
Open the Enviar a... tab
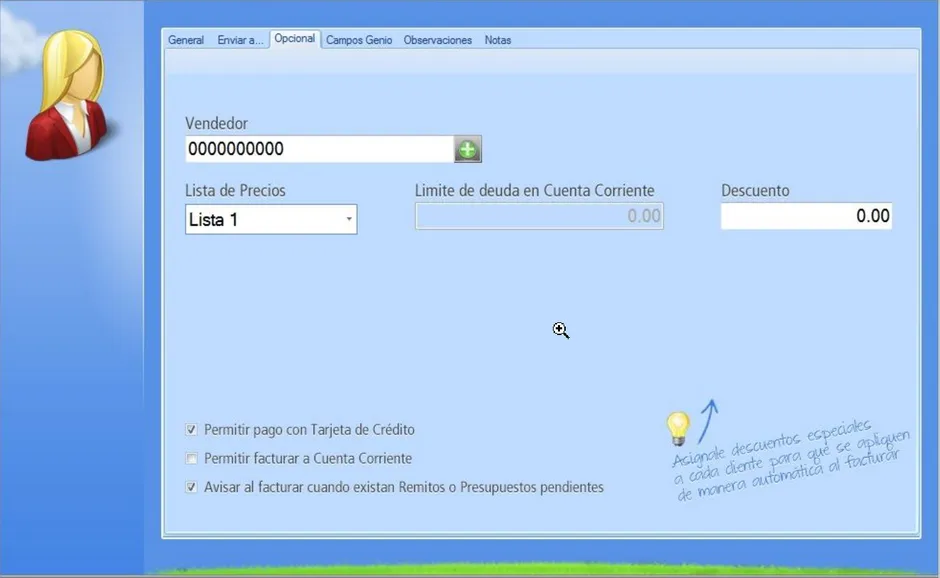pos(240,40)
